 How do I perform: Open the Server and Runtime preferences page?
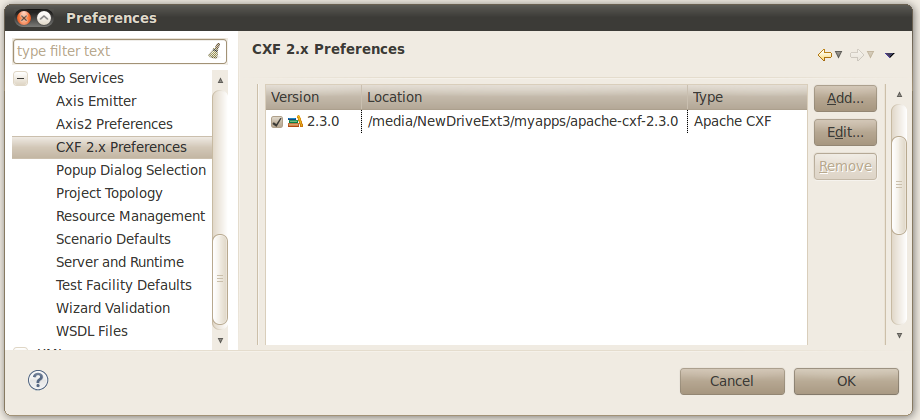pyautogui.click(x=120, y=262)
